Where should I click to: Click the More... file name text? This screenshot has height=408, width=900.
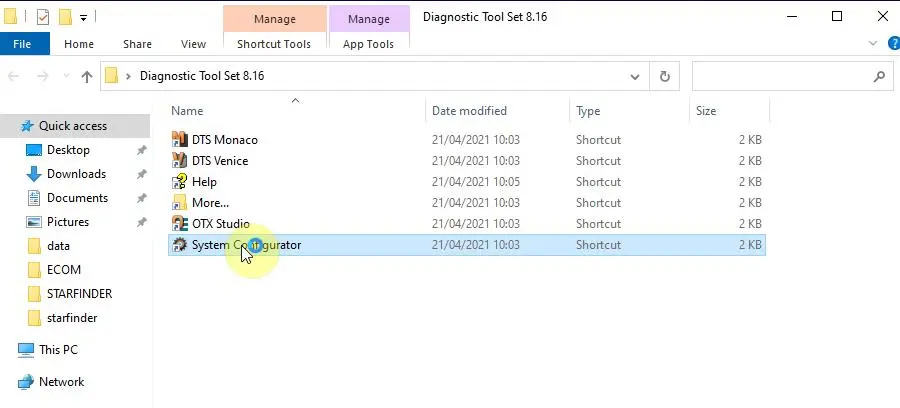(210, 203)
